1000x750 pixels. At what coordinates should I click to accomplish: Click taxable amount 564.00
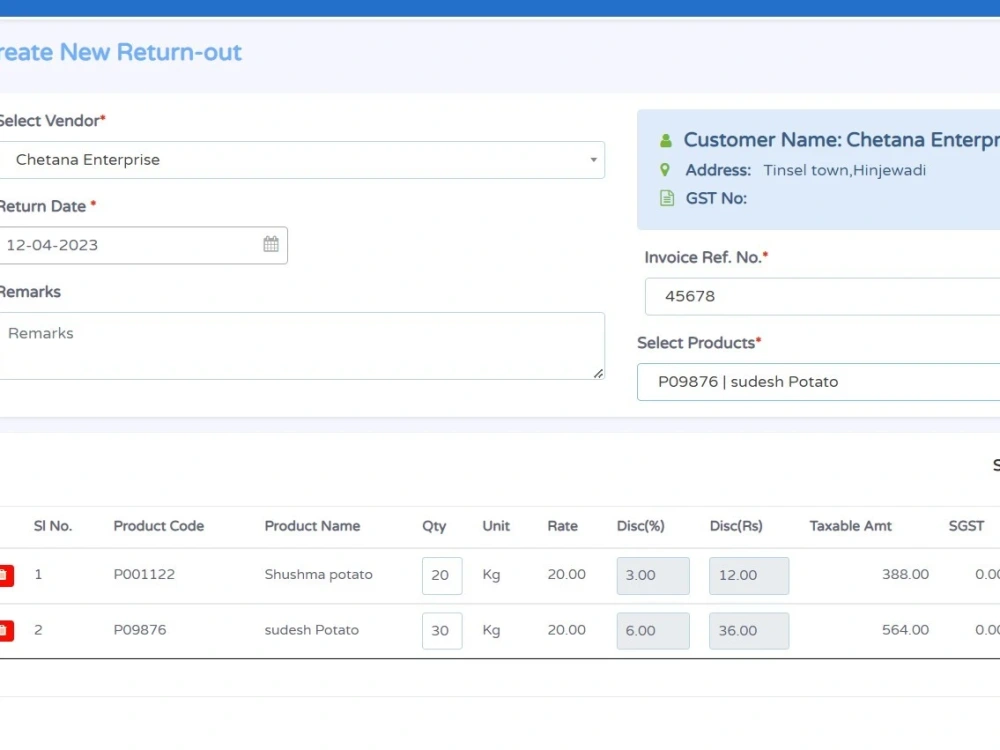[x=905, y=630]
